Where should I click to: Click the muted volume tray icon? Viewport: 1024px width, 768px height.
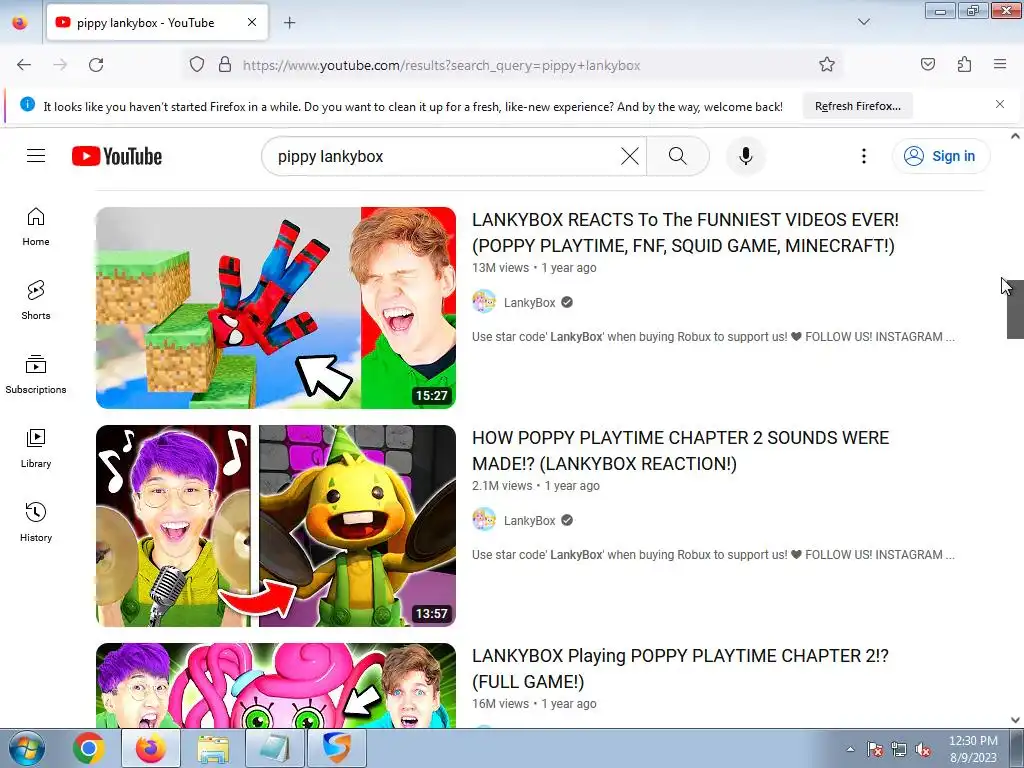[x=923, y=749]
